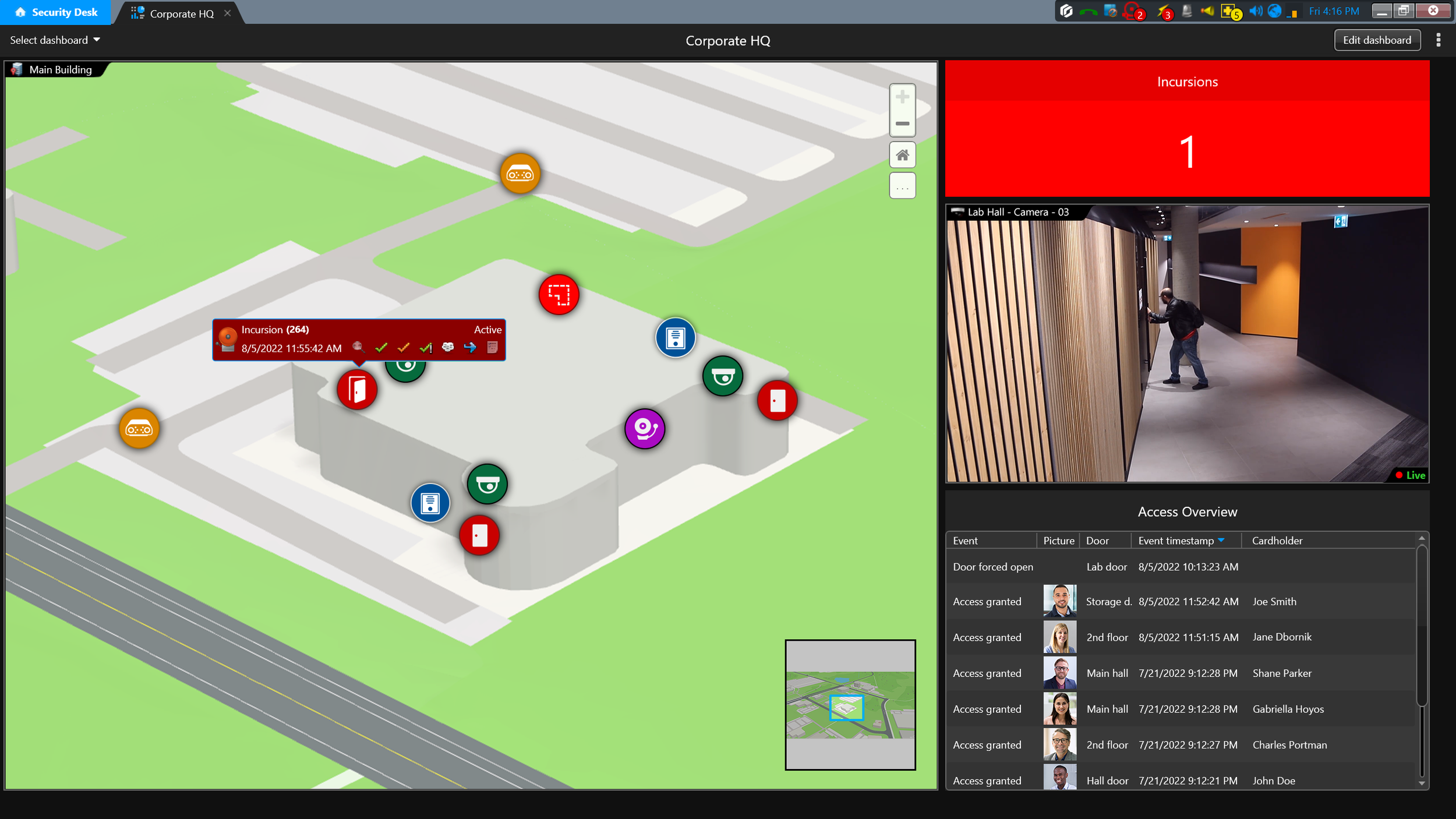Click the orange alarm bell in Incursion popup
Image resolution: width=1456 pixels, height=819 pixels.
point(228,339)
